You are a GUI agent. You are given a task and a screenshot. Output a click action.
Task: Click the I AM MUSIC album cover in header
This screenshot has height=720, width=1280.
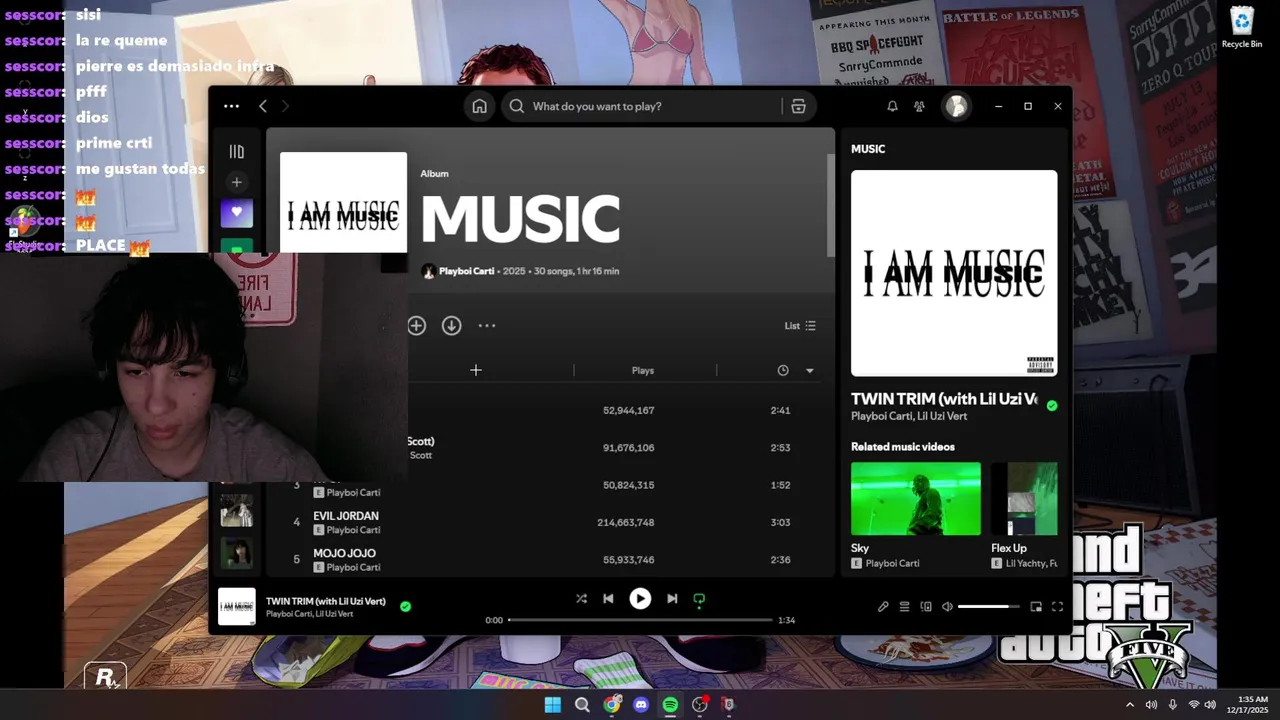pyautogui.click(x=343, y=202)
